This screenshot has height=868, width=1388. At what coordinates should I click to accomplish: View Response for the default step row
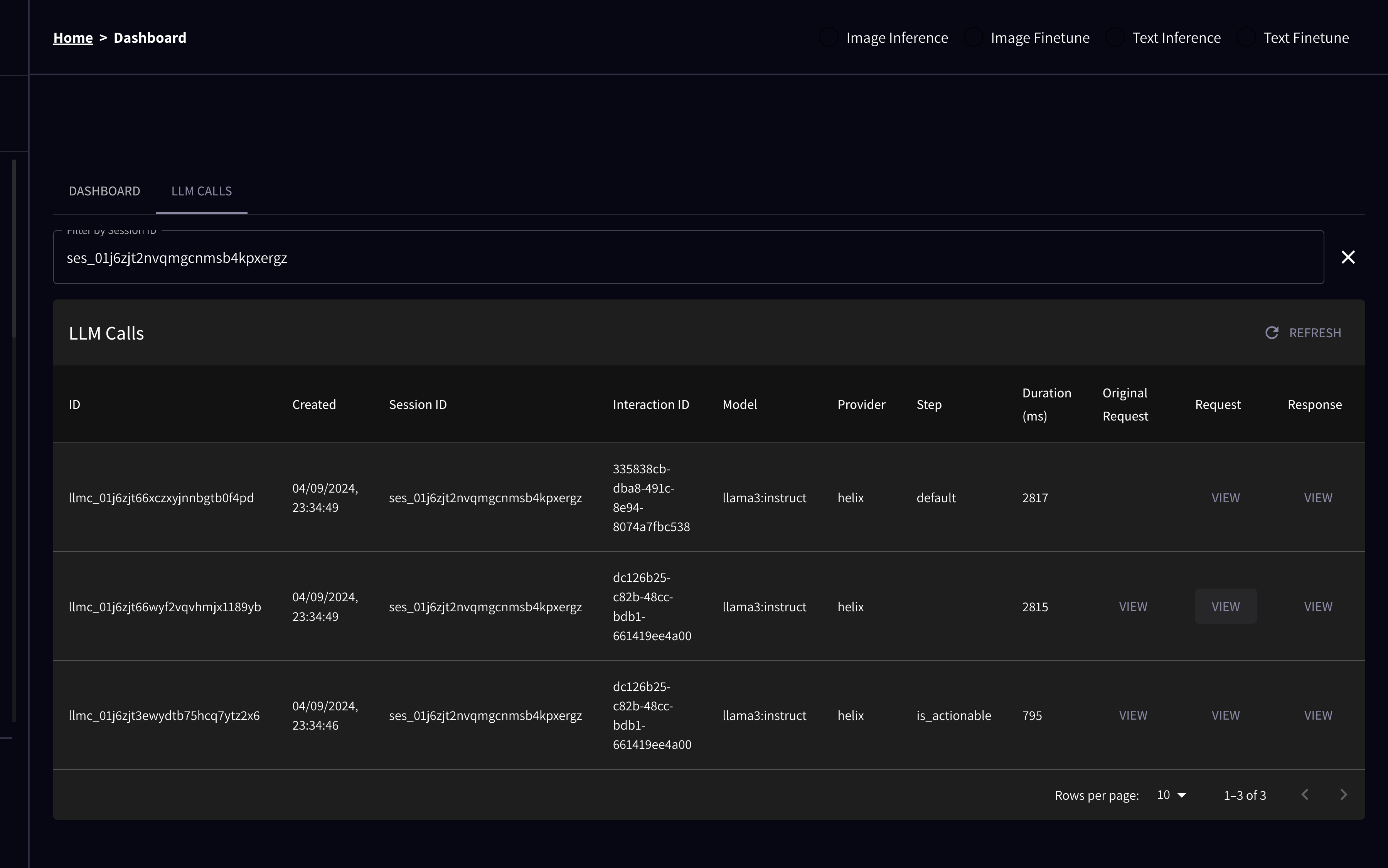click(x=1318, y=498)
